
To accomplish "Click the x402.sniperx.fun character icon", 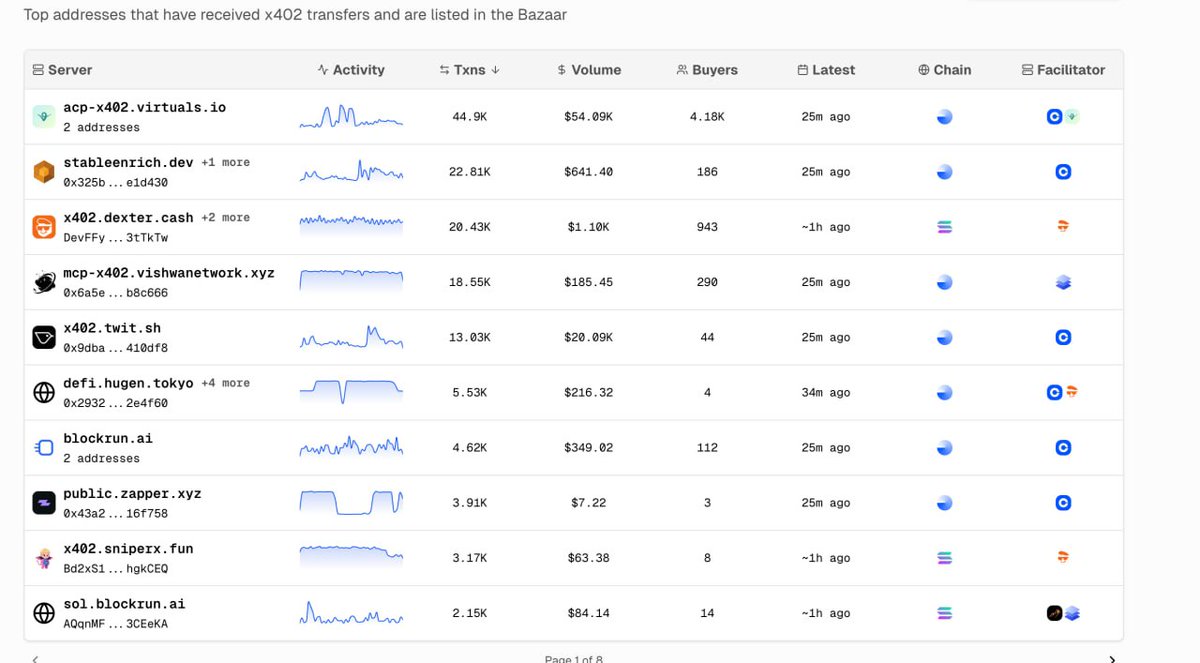I will pos(43,558).
